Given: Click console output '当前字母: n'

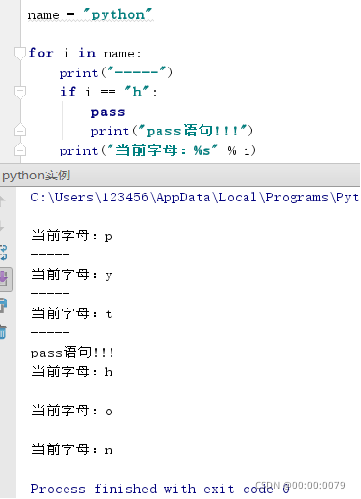Looking at the screenshot, I should click(72, 449).
